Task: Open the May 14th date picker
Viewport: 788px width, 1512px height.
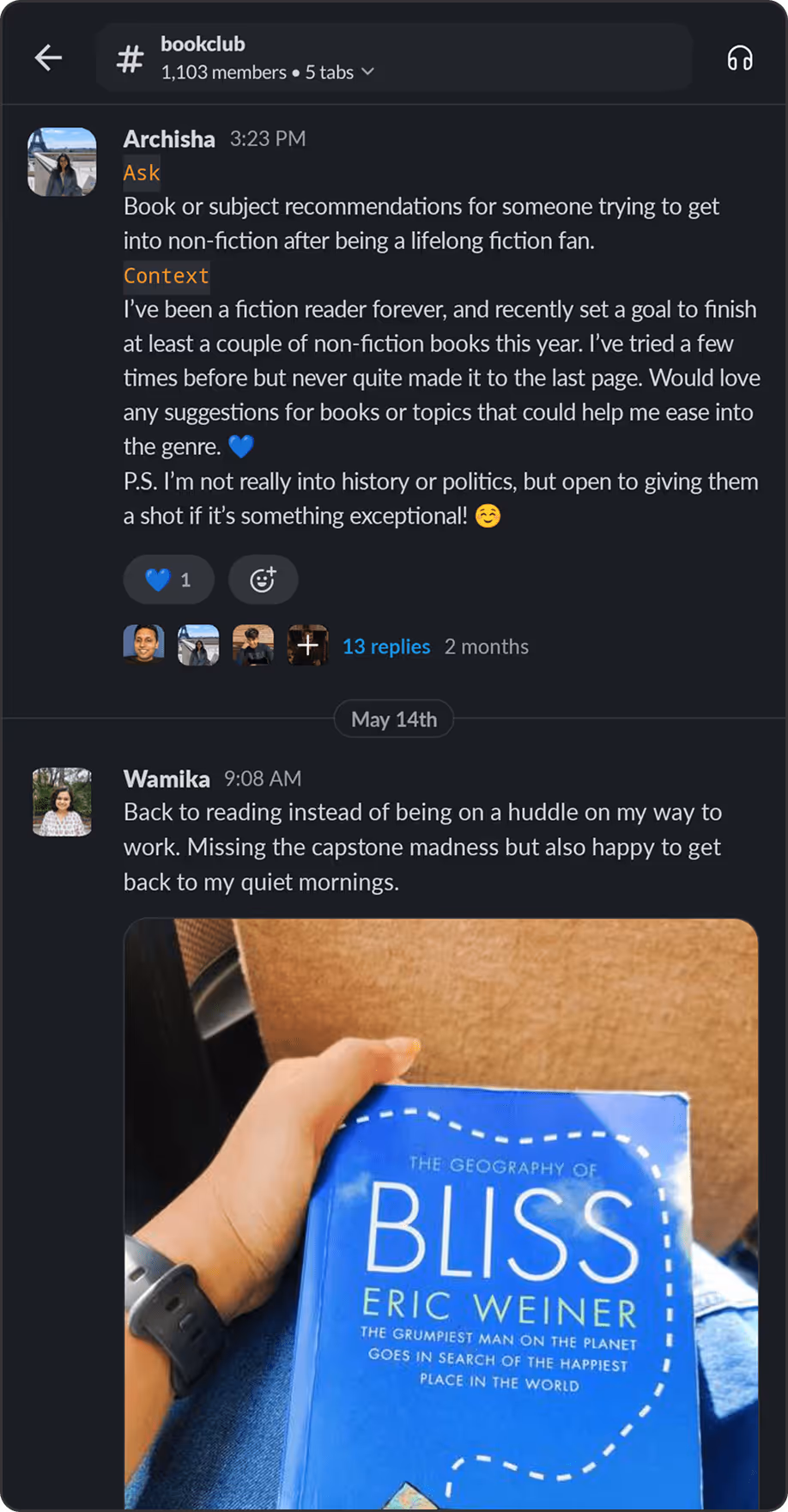Action: (394, 720)
